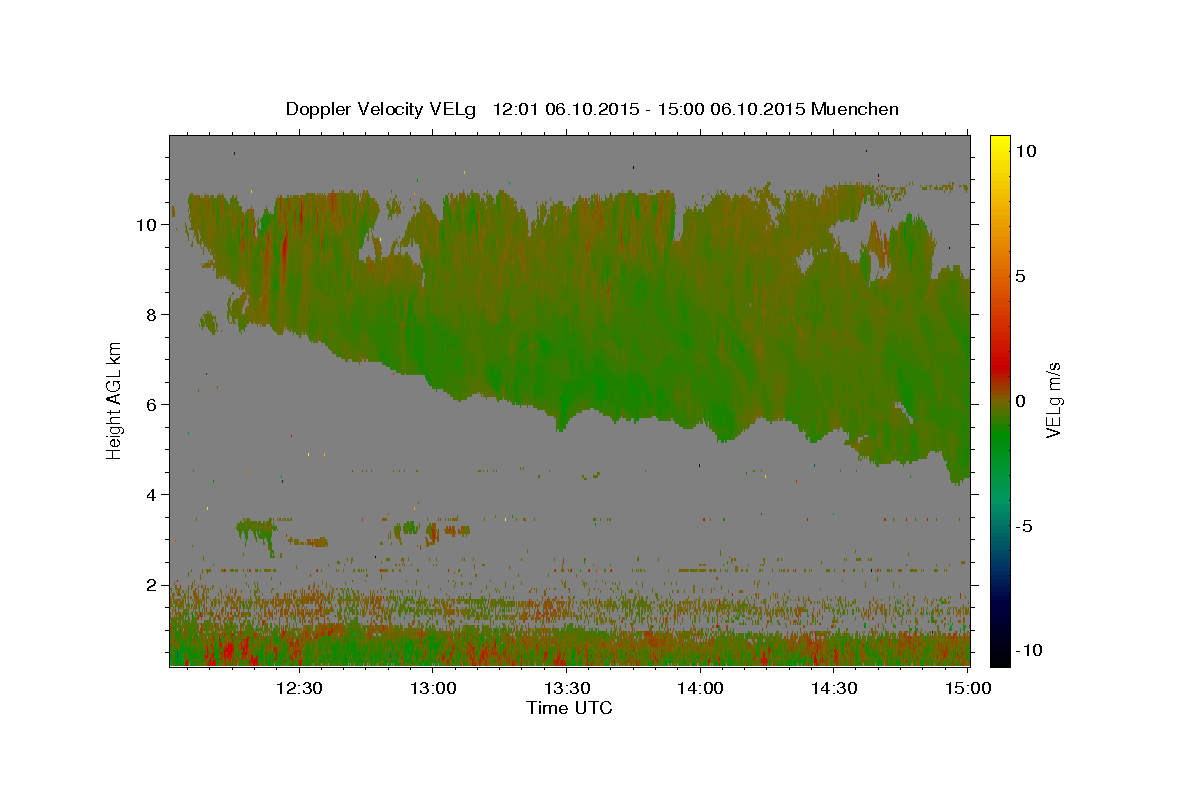Click the 'Time UTC' axis label

569,708
